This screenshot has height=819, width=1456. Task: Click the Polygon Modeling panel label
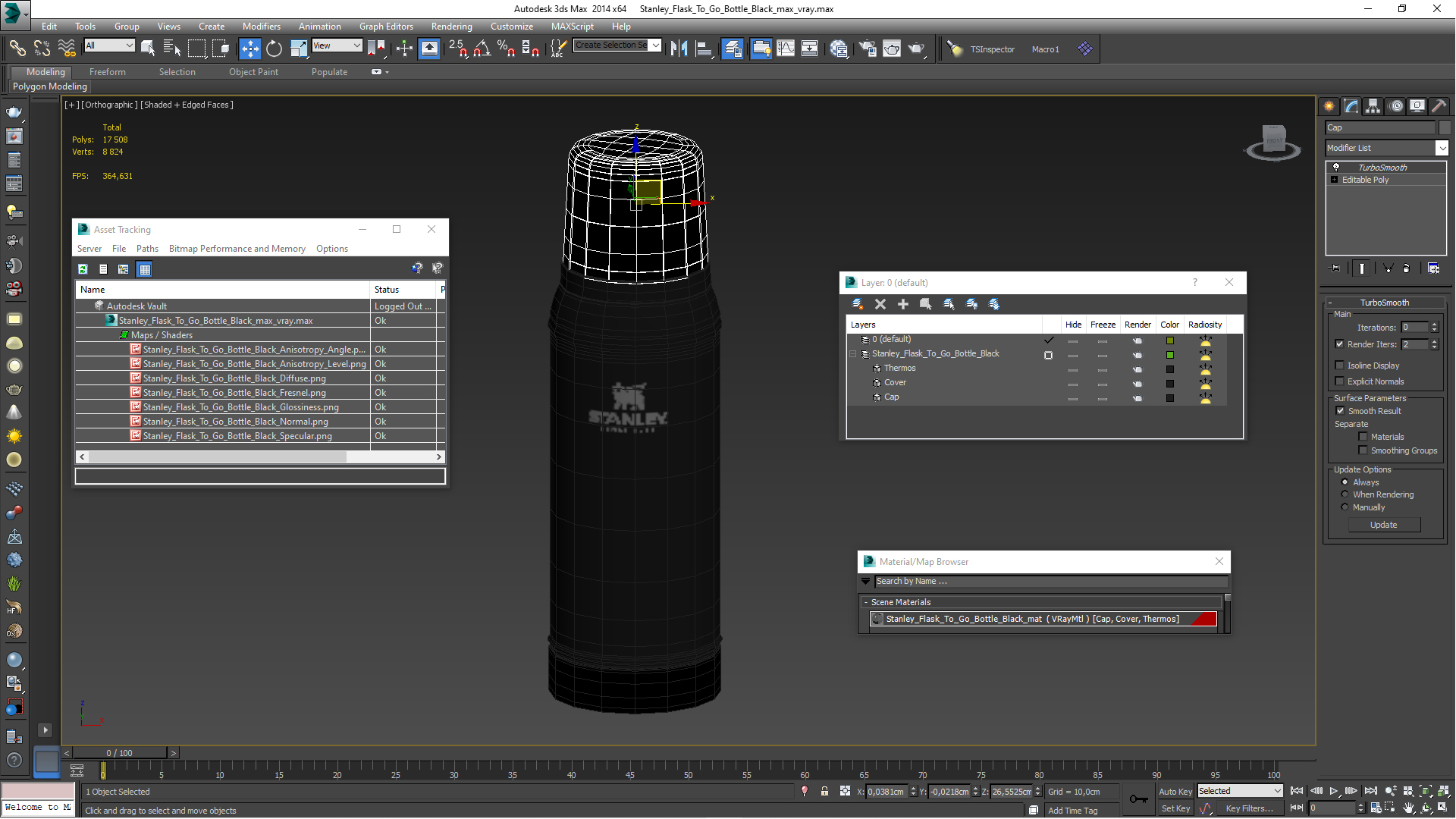[x=50, y=86]
